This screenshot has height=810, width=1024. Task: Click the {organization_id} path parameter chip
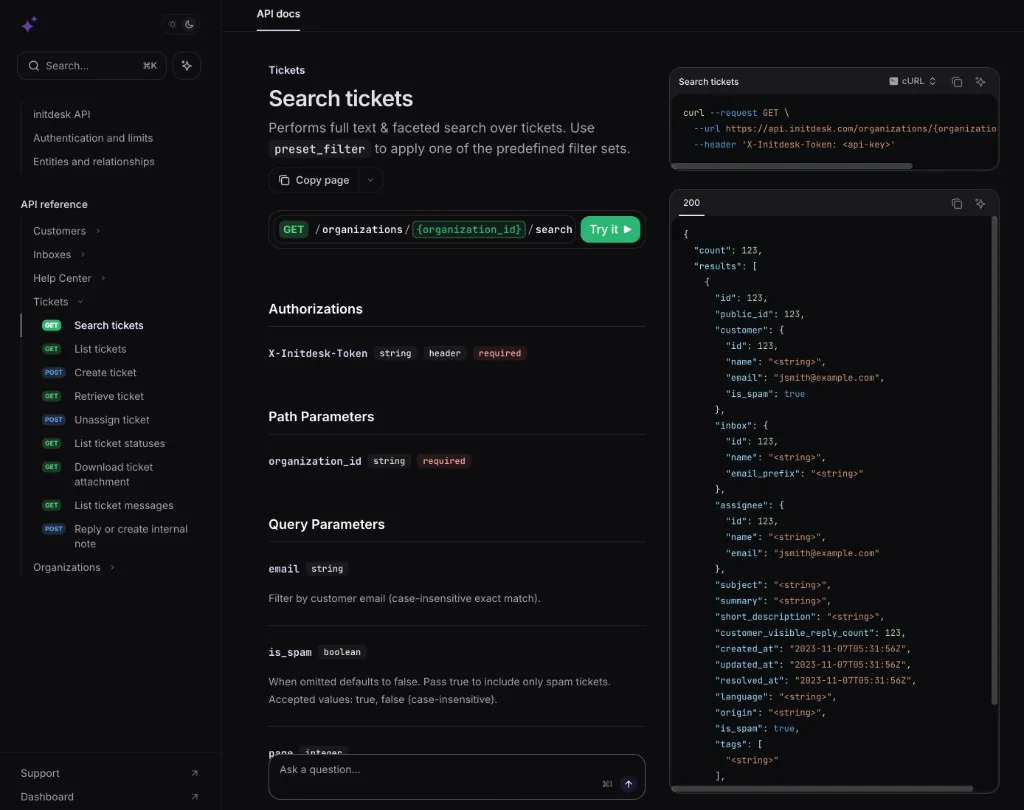469,229
